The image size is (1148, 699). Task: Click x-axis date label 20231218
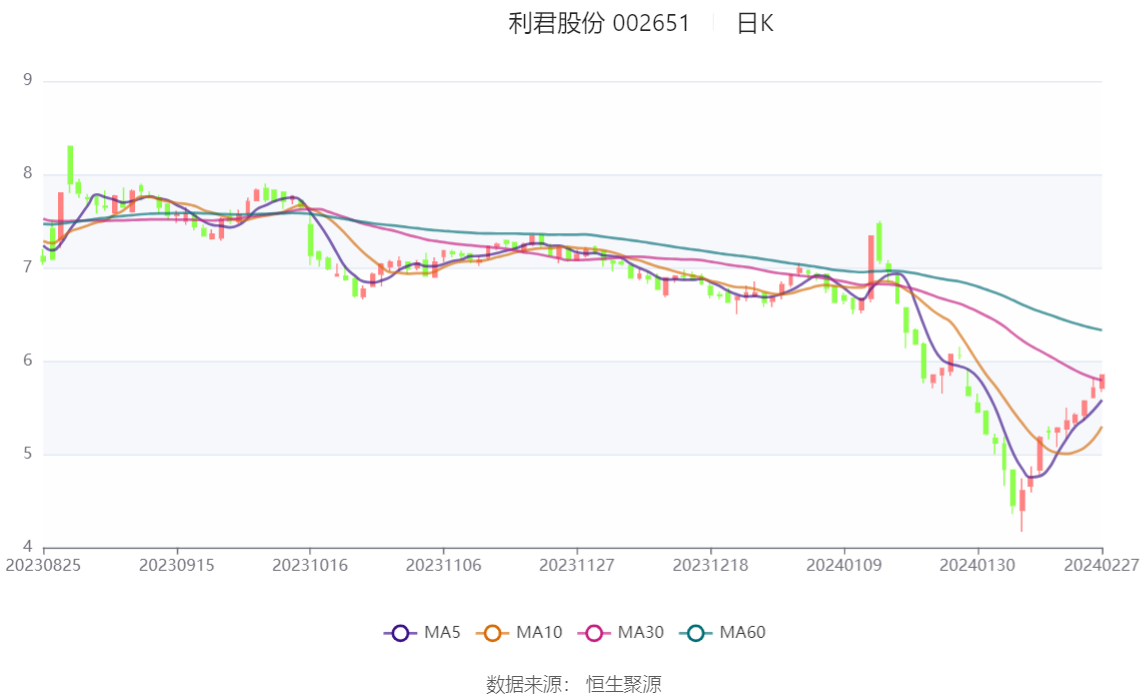pos(710,565)
